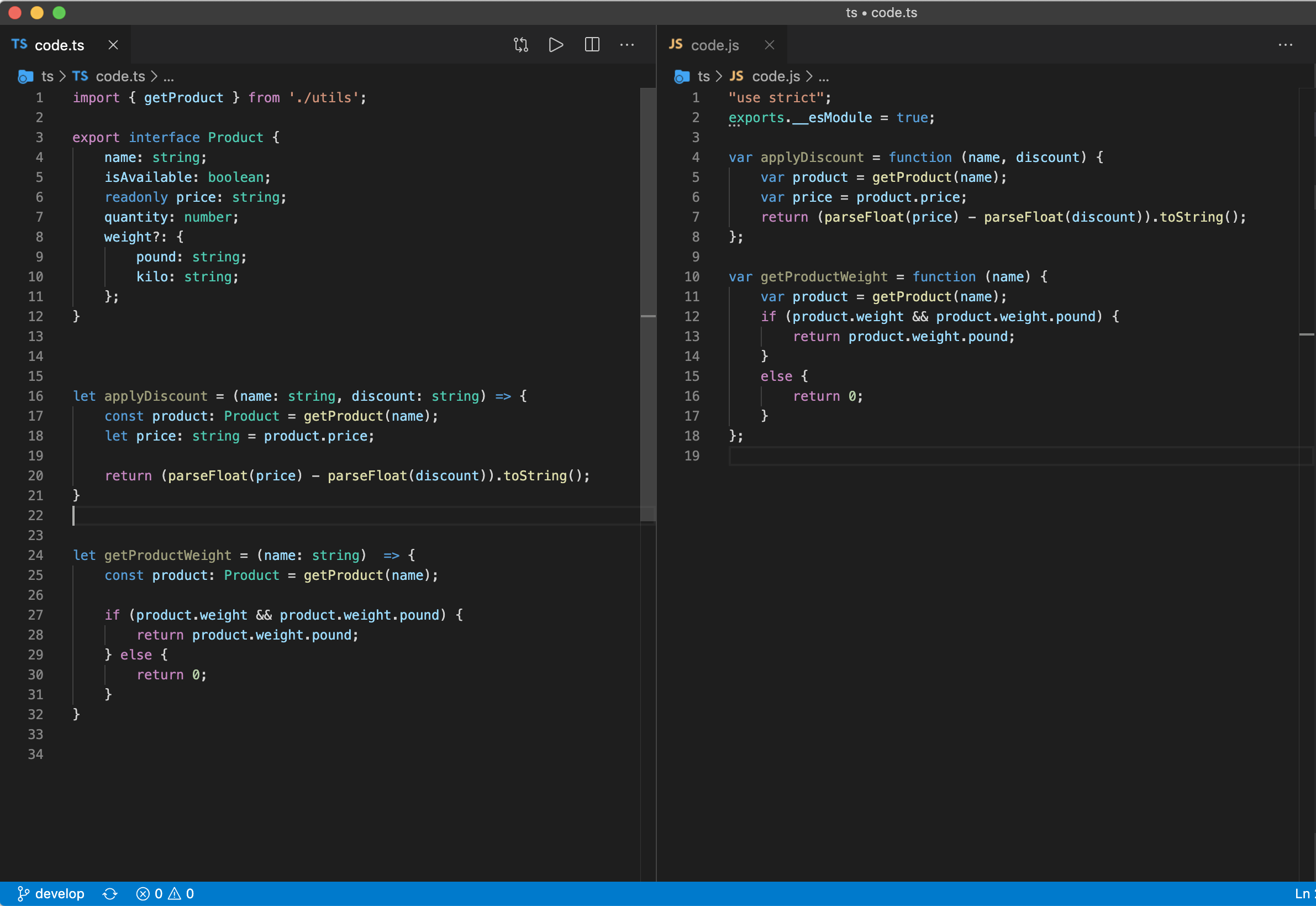Click the code.js overview ruler marker
This screenshot has height=906, width=1316.
coord(1307,334)
